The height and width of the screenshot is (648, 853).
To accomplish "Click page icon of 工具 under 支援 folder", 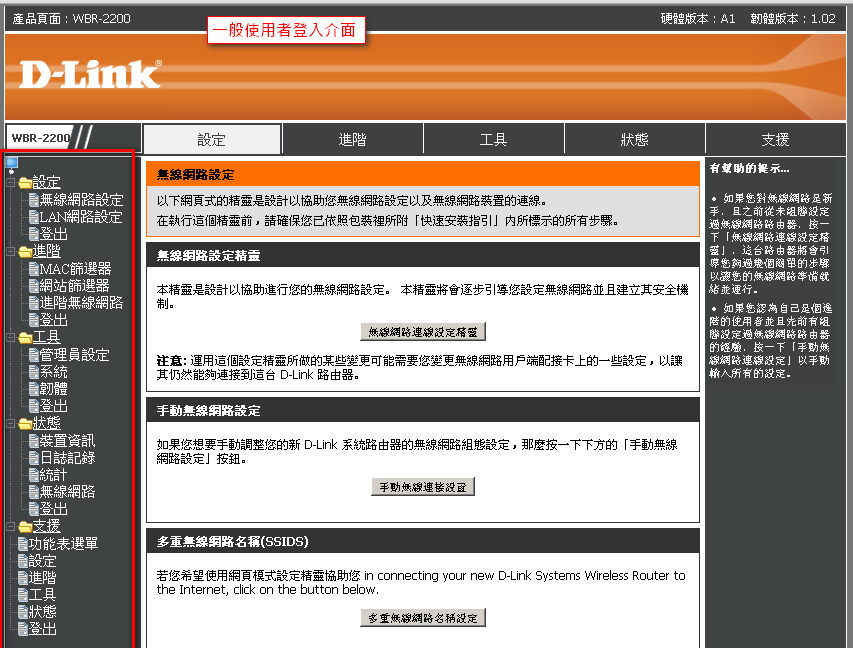I will click(x=23, y=595).
